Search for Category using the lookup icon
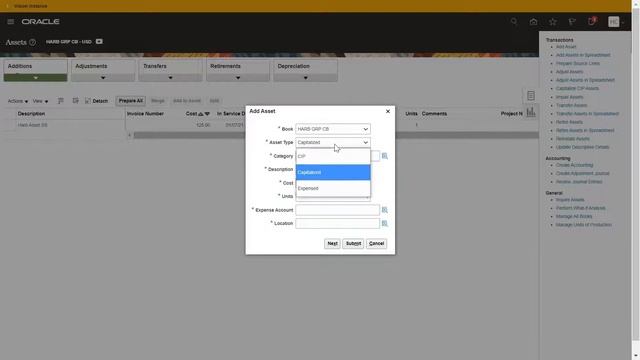This screenshot has width=640, height=360. (384, 156)
